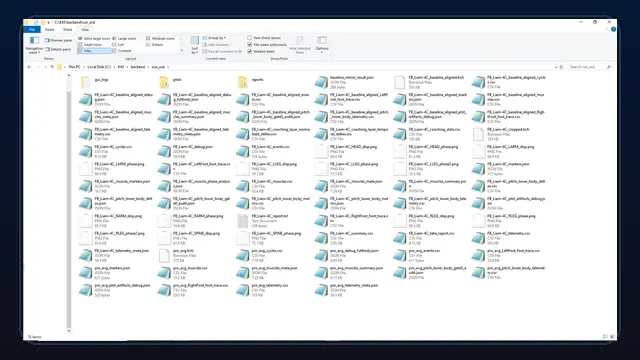This screenshot has height=360, width=640.
Task: Switch to the Home ribbon tab
Action: [x=49, y=29]
